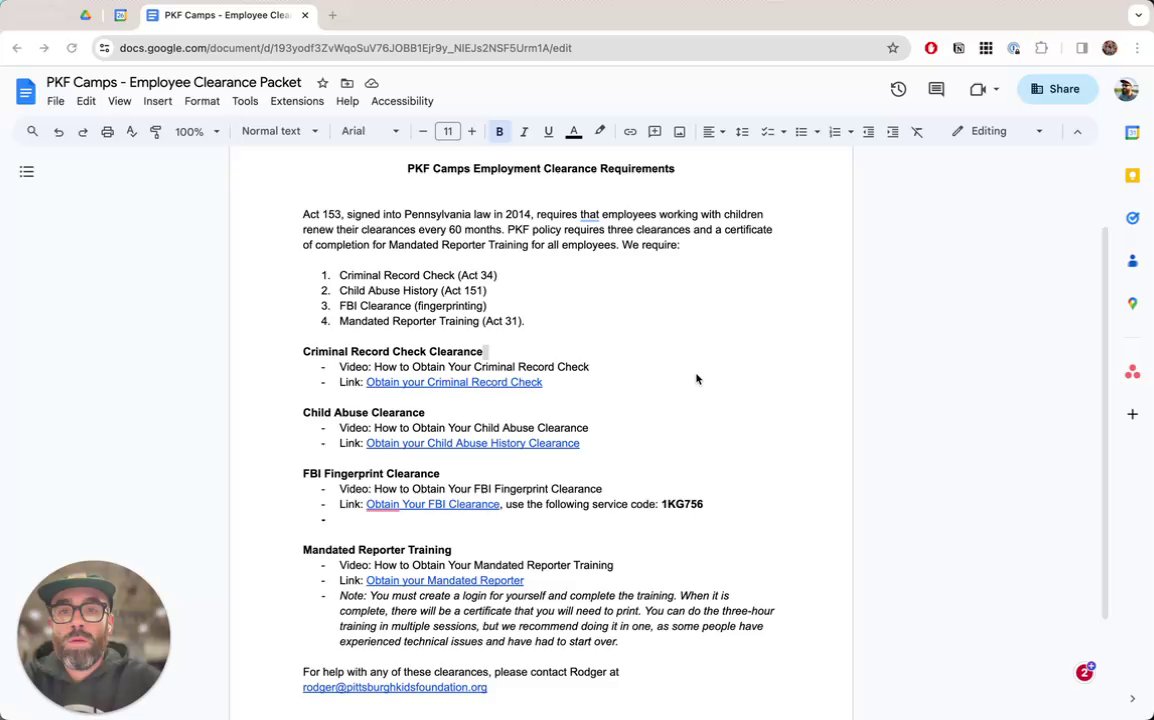Open the View menu

point(119,102)
